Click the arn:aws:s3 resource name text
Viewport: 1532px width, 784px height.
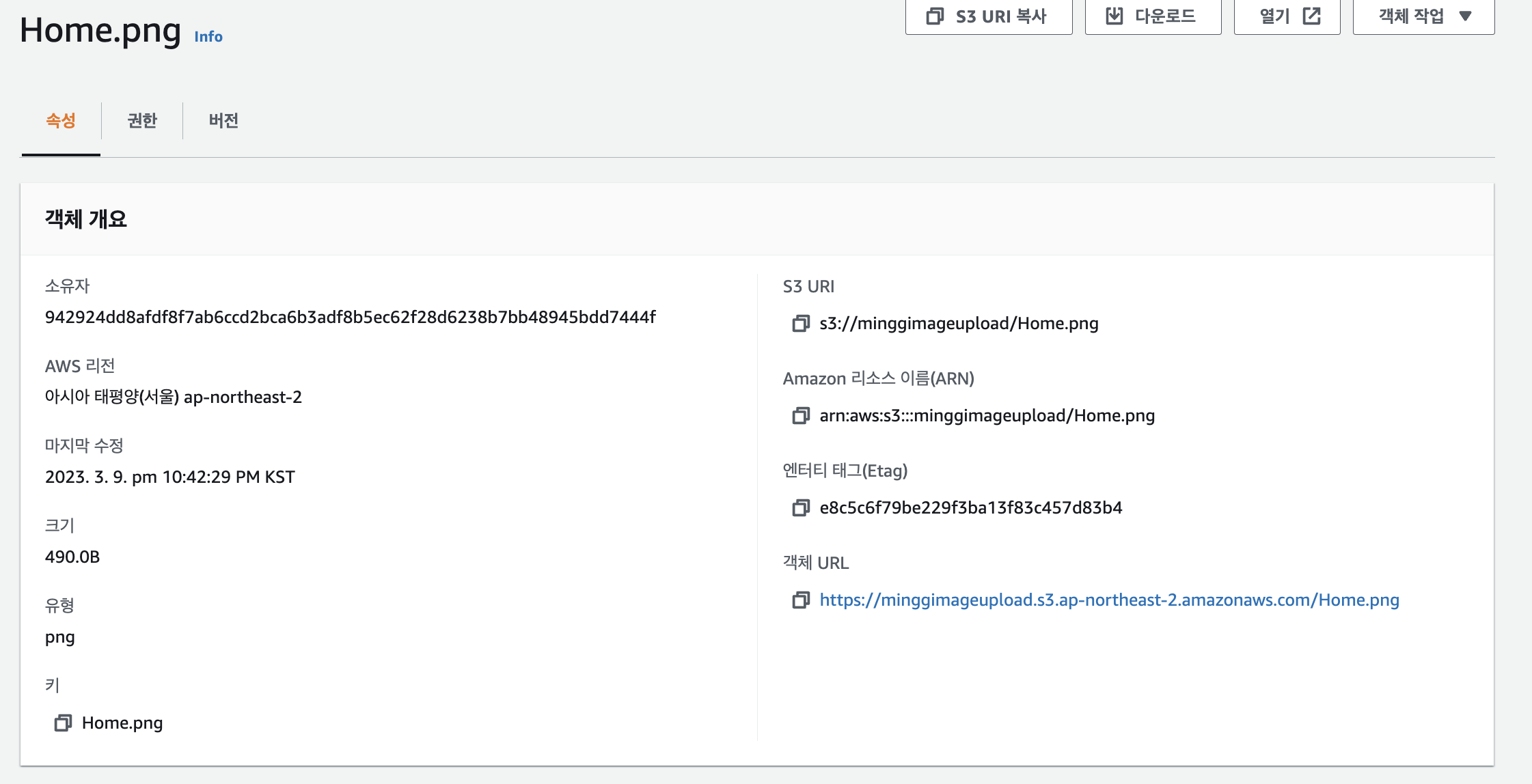point(987,416)
